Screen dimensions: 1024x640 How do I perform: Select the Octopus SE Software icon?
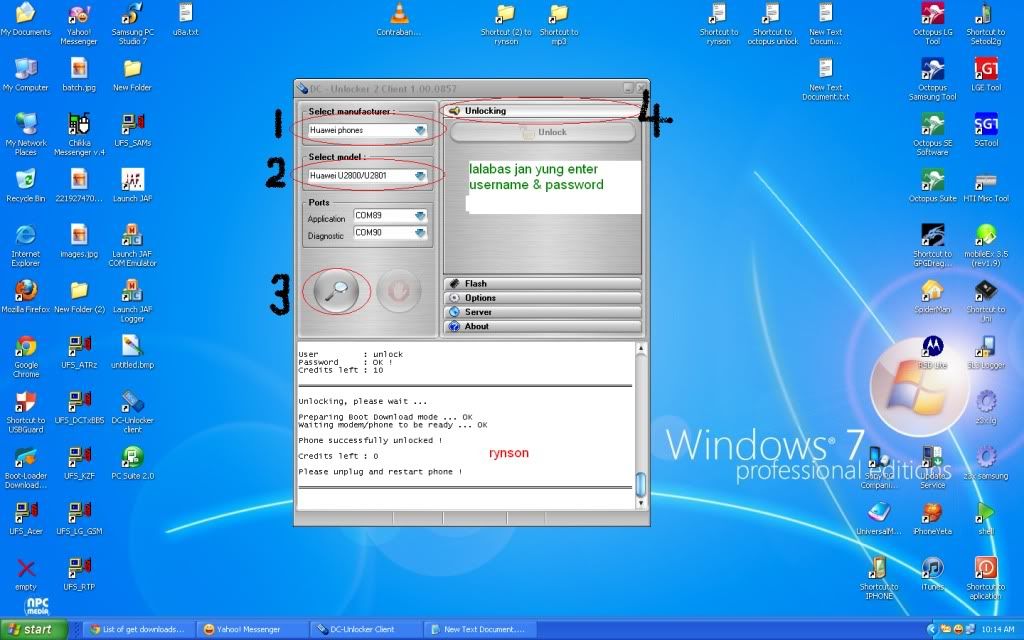933,135
